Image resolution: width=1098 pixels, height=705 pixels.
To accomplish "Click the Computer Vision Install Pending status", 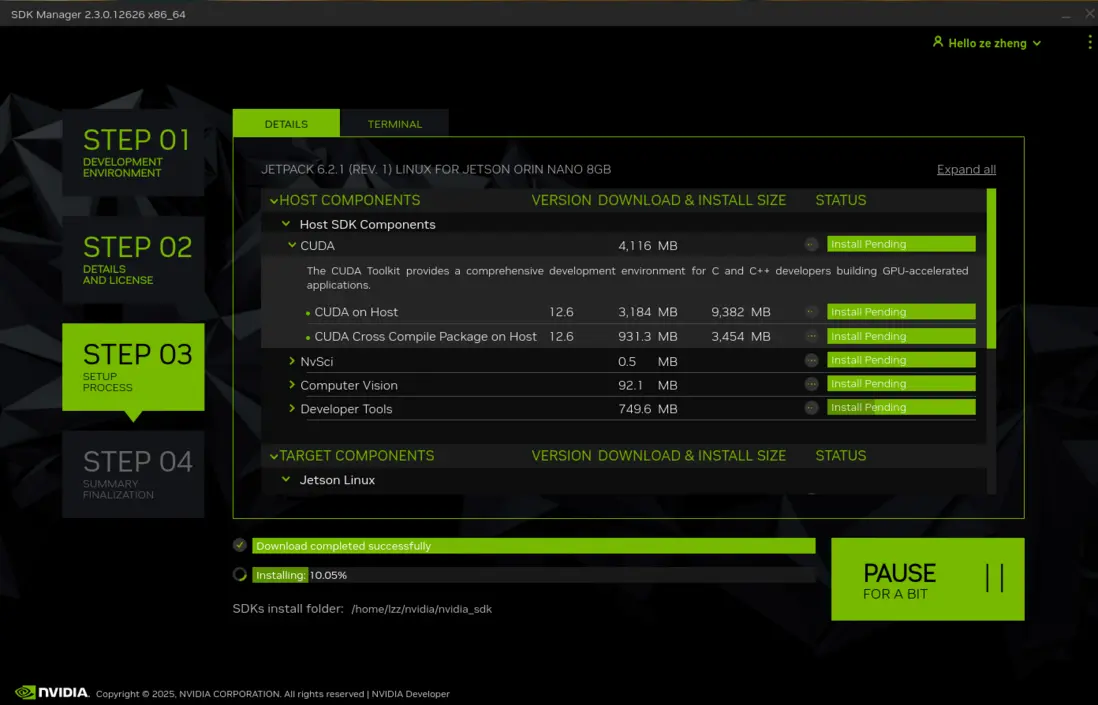I will (x=901, y=383).
